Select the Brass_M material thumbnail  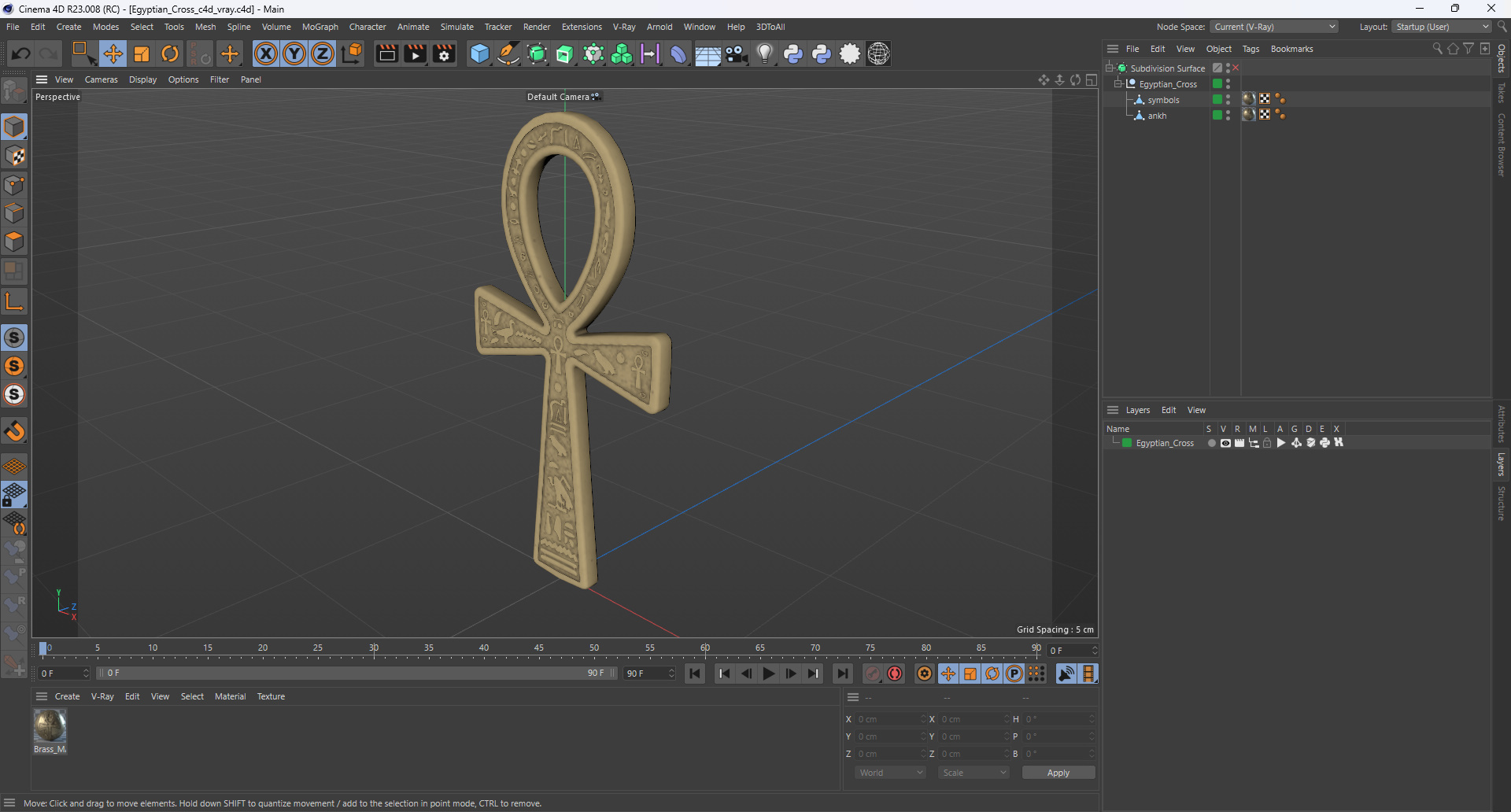pos(50,725)
